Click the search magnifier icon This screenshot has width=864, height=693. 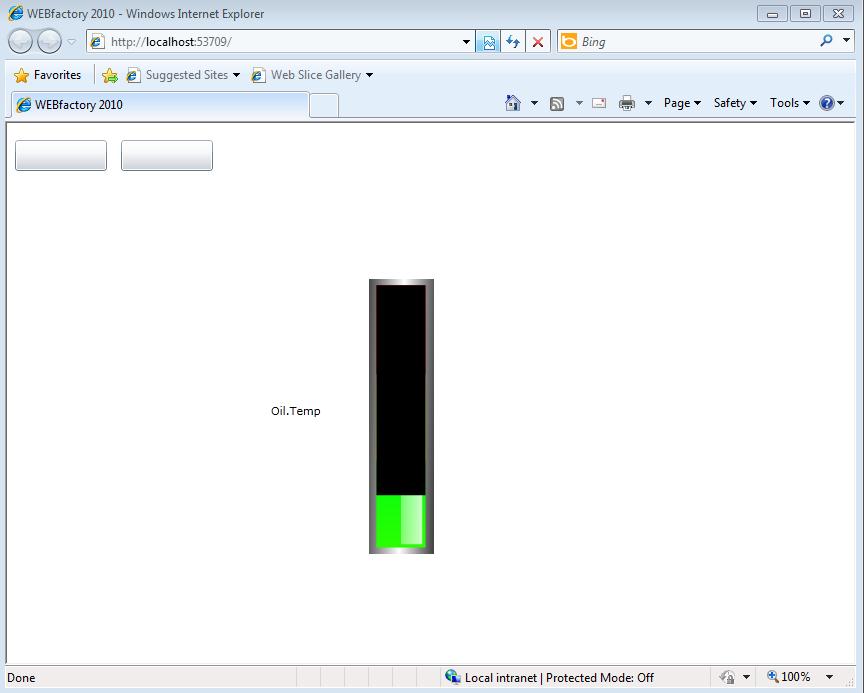pos(826,41)
